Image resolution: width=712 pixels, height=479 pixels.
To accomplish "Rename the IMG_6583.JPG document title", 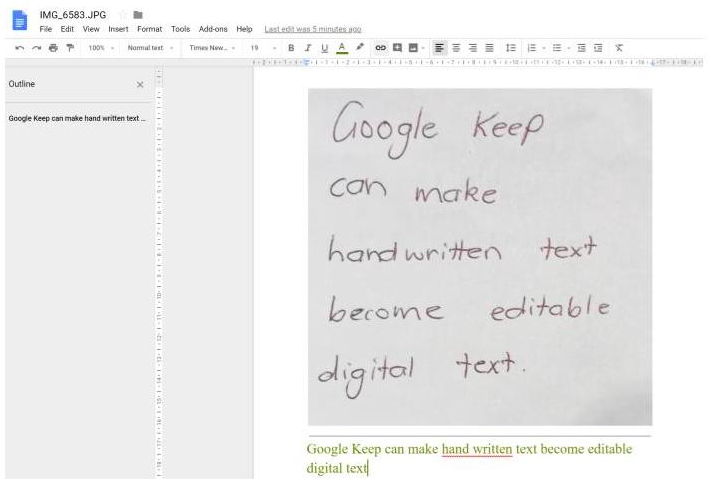I will pyautogui.click(x=73, y=15).
